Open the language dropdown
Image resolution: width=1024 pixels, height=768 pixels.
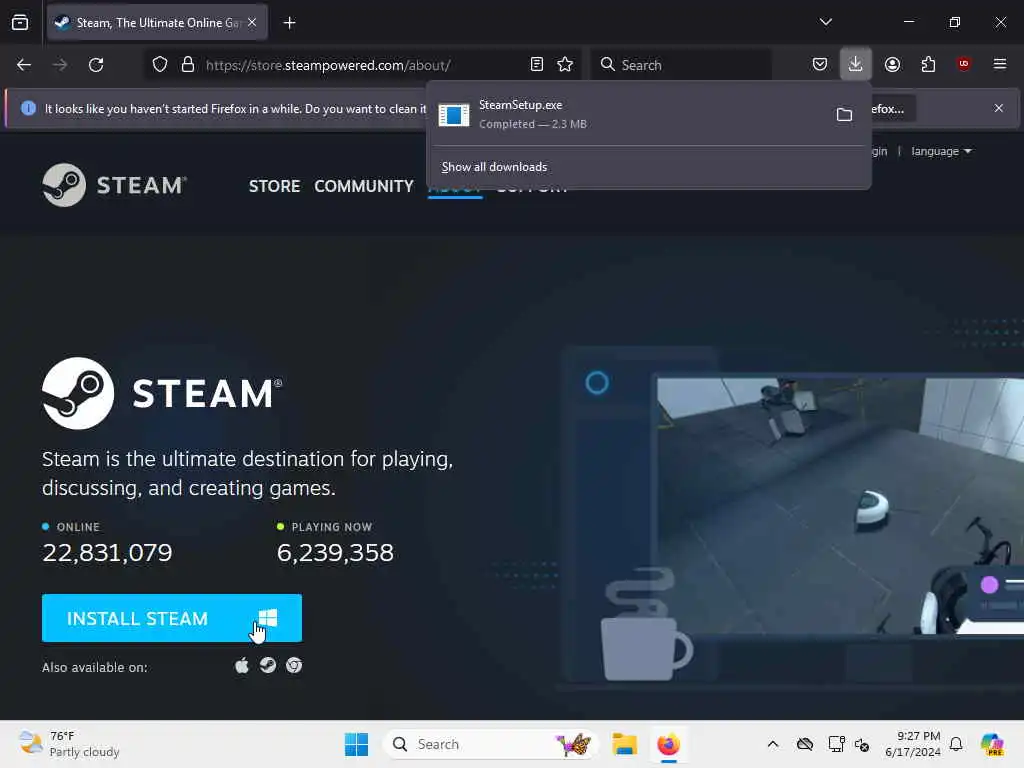941,152
